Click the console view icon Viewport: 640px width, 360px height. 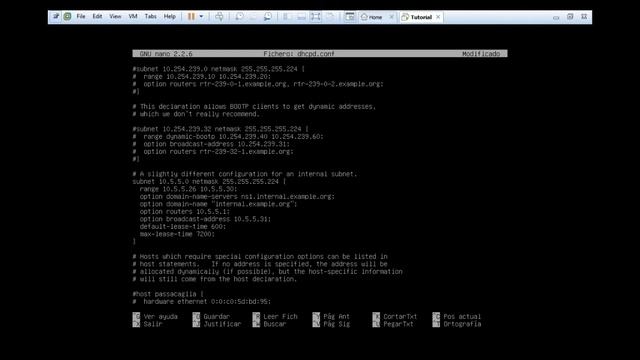(x=350, y=17)
